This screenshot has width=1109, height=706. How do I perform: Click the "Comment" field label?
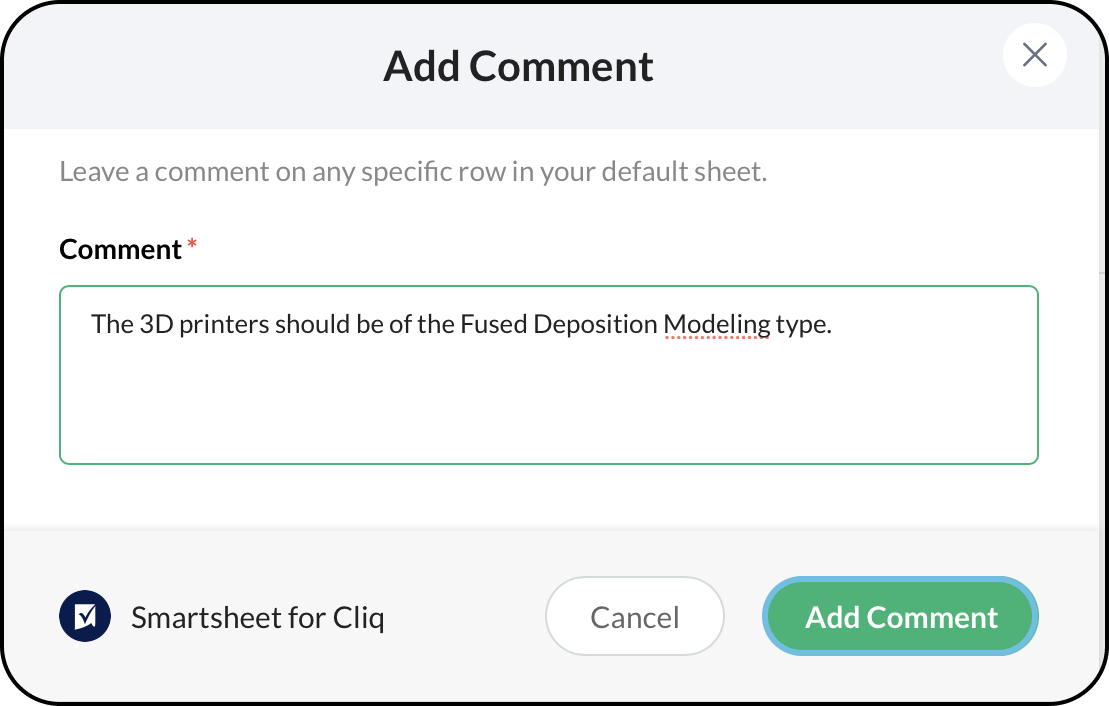coord(120,249)
